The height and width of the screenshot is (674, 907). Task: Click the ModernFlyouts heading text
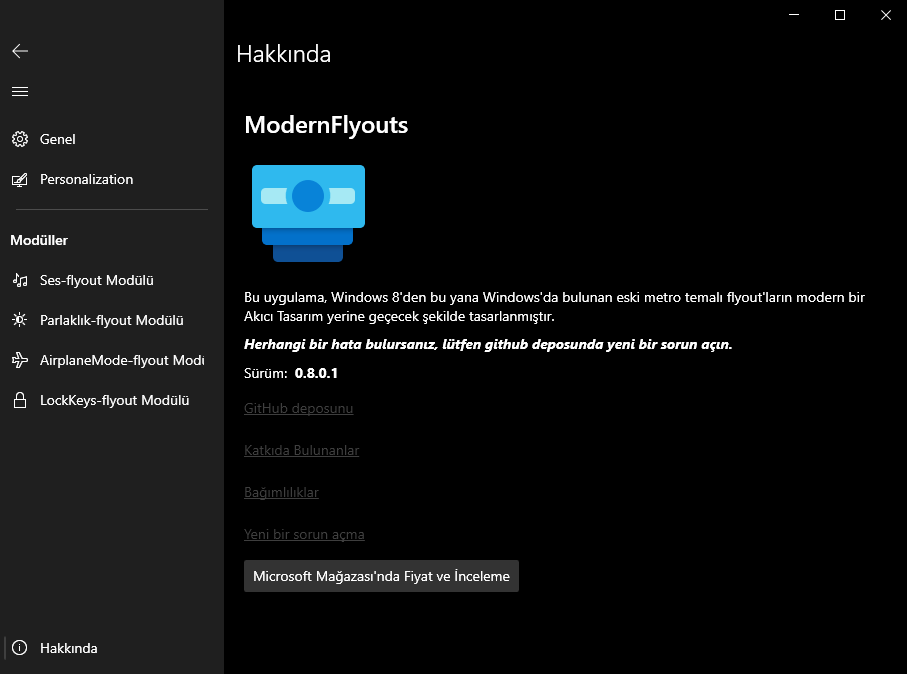(326, 125)
